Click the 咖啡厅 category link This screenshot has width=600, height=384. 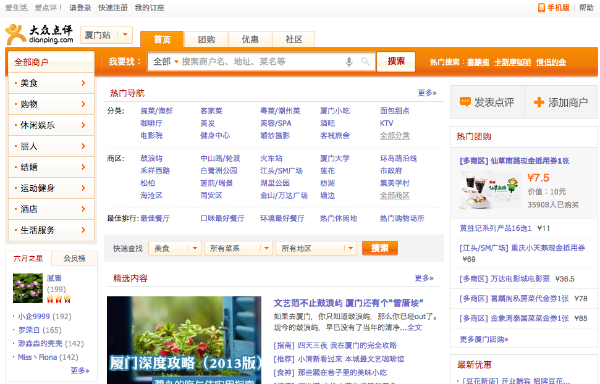[151, 123]
